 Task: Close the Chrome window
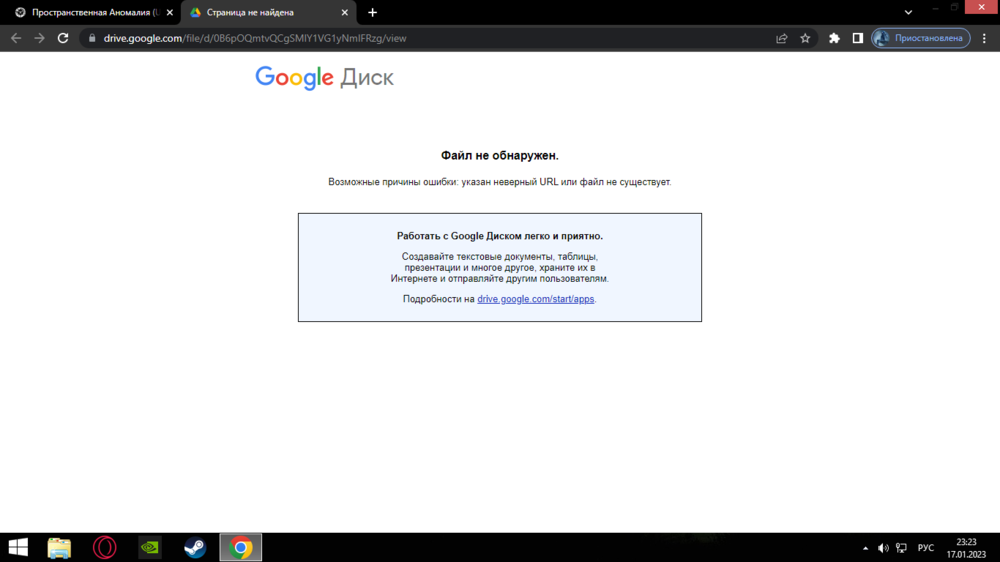(x=982, y=7)
